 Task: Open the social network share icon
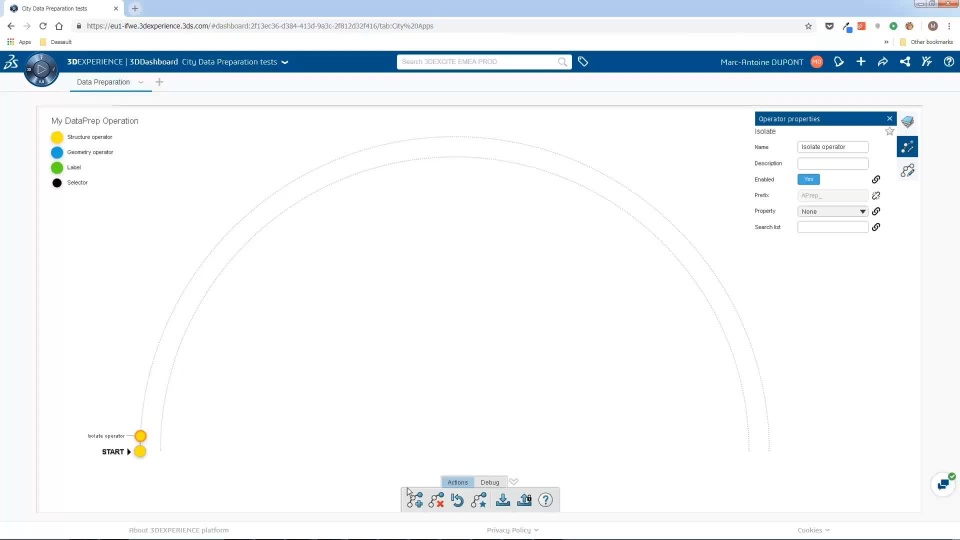point(905,62)
